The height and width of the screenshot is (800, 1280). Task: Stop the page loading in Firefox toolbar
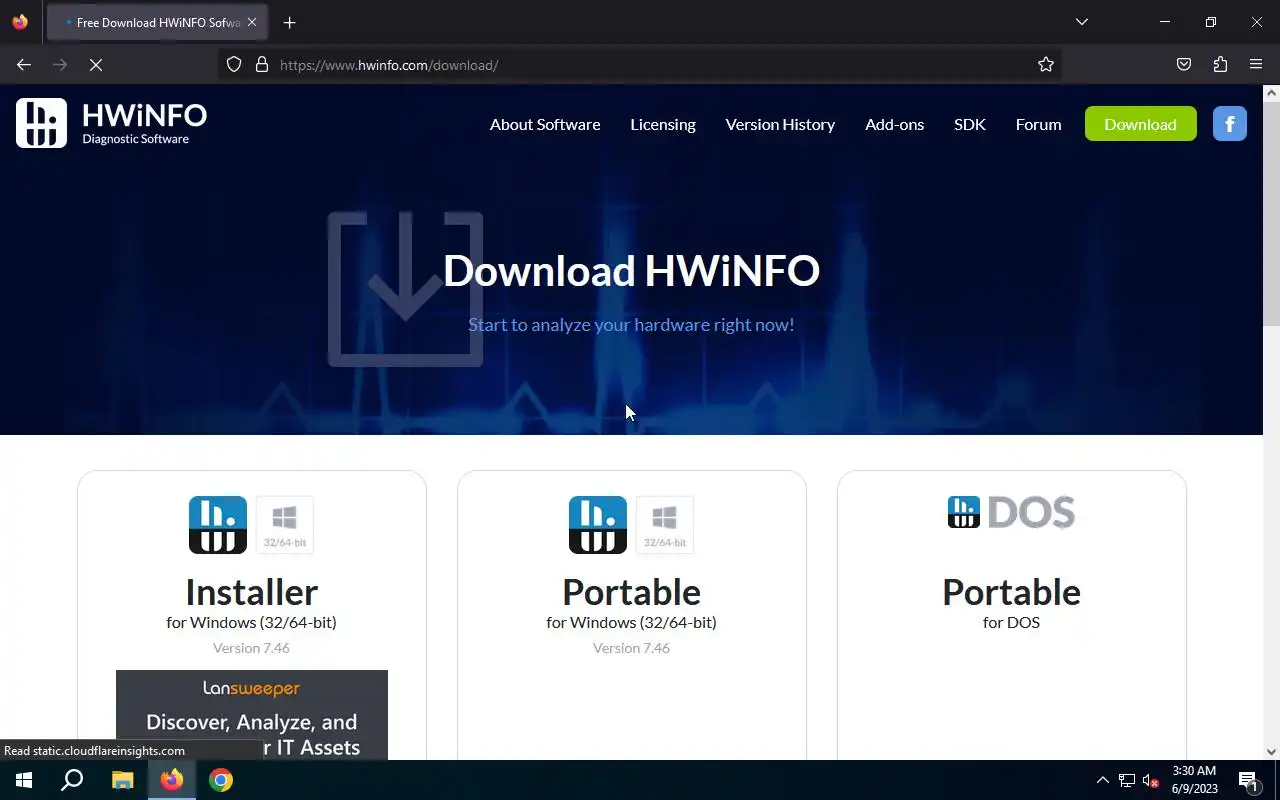96,65
